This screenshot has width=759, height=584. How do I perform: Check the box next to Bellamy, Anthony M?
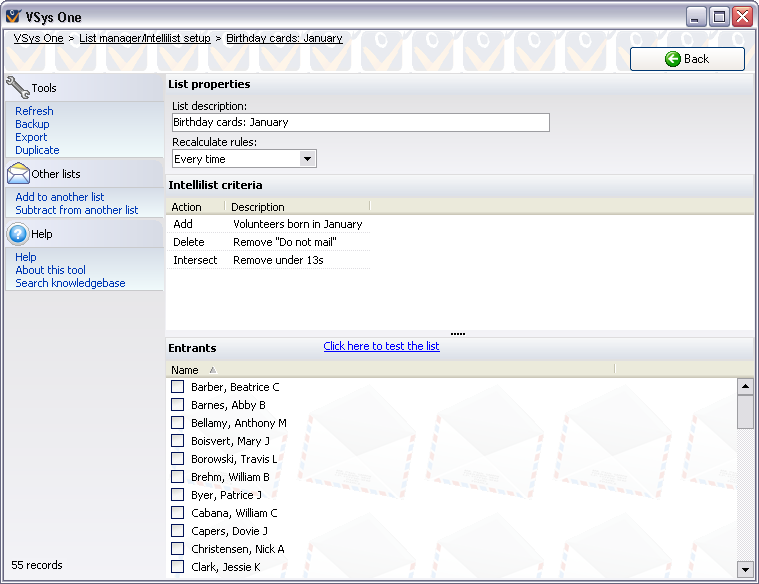[x=178, y=422]
